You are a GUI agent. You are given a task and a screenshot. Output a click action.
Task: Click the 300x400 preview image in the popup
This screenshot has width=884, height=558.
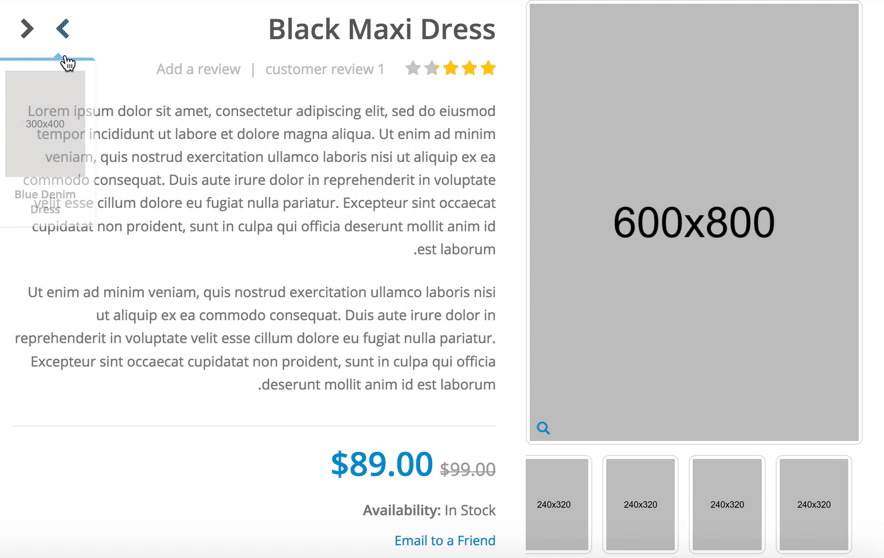pyautogui.click(x=45, y=123)
